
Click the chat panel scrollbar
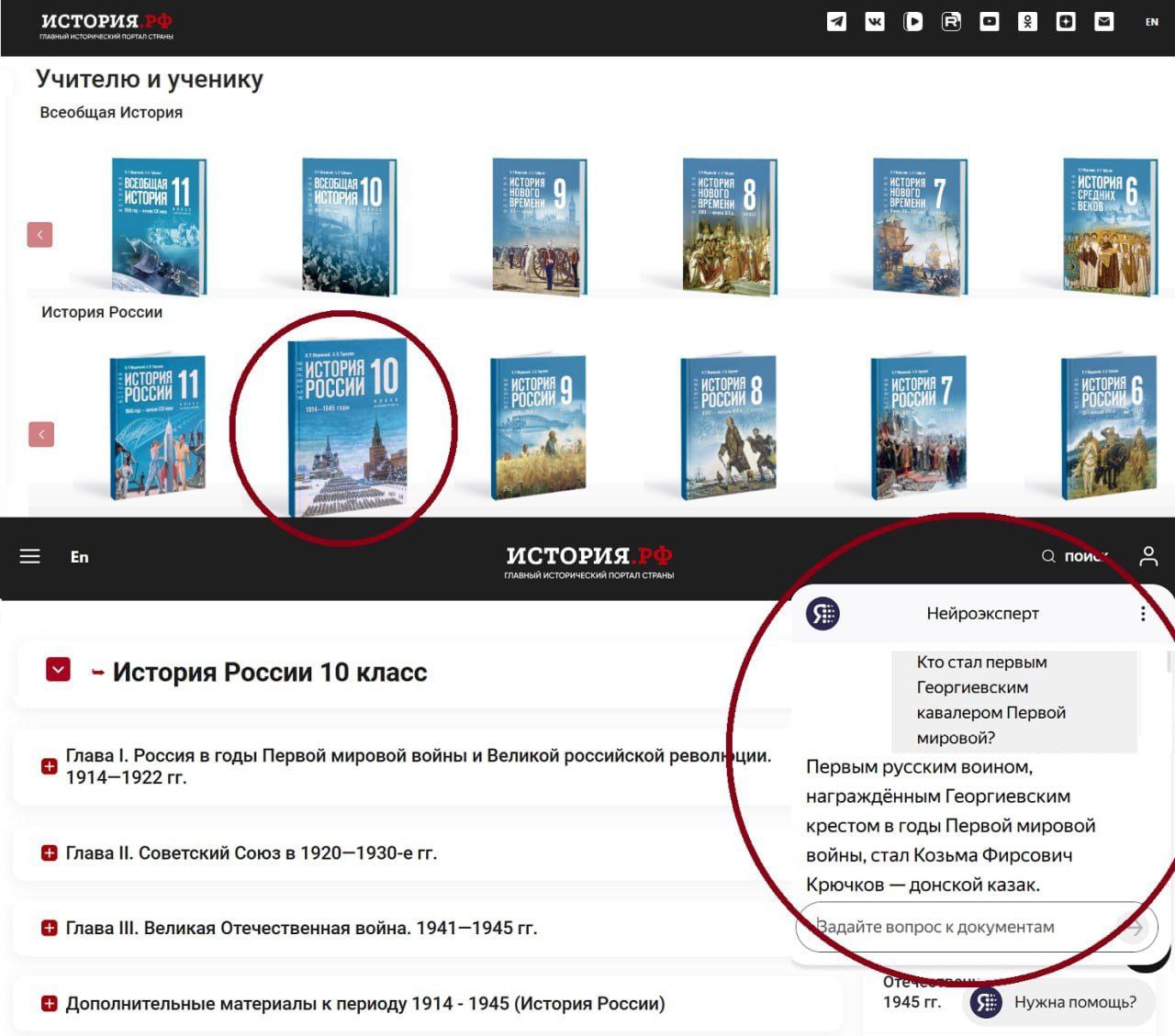tap(1169, 661)
